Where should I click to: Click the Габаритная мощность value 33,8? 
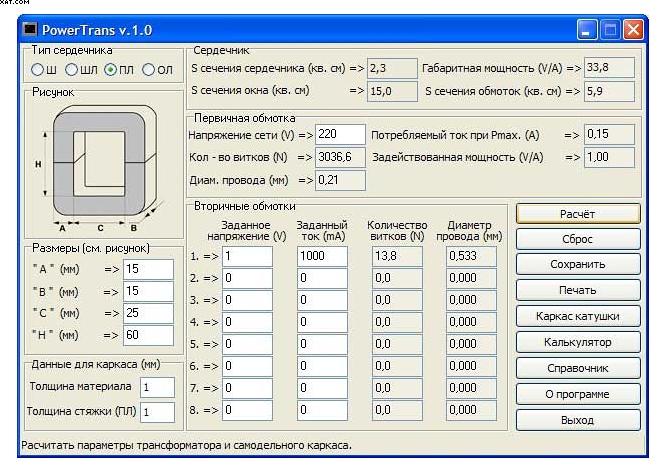(610, 68)
